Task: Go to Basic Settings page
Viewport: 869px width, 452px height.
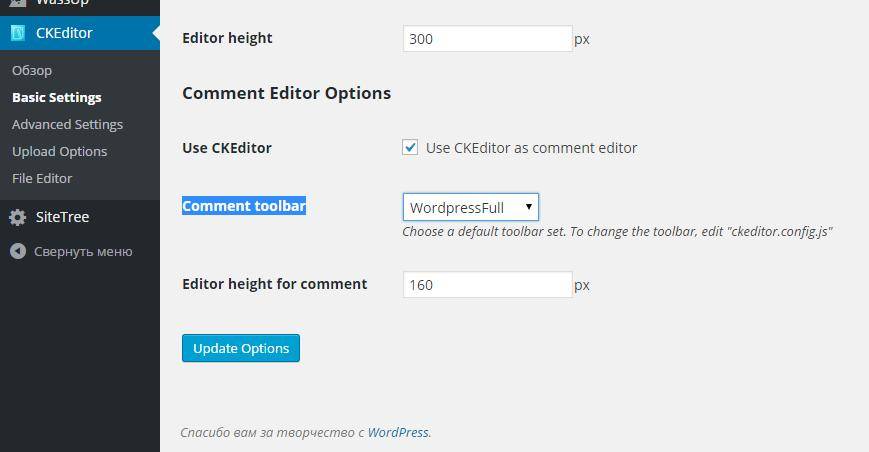Action: point(56,97)
